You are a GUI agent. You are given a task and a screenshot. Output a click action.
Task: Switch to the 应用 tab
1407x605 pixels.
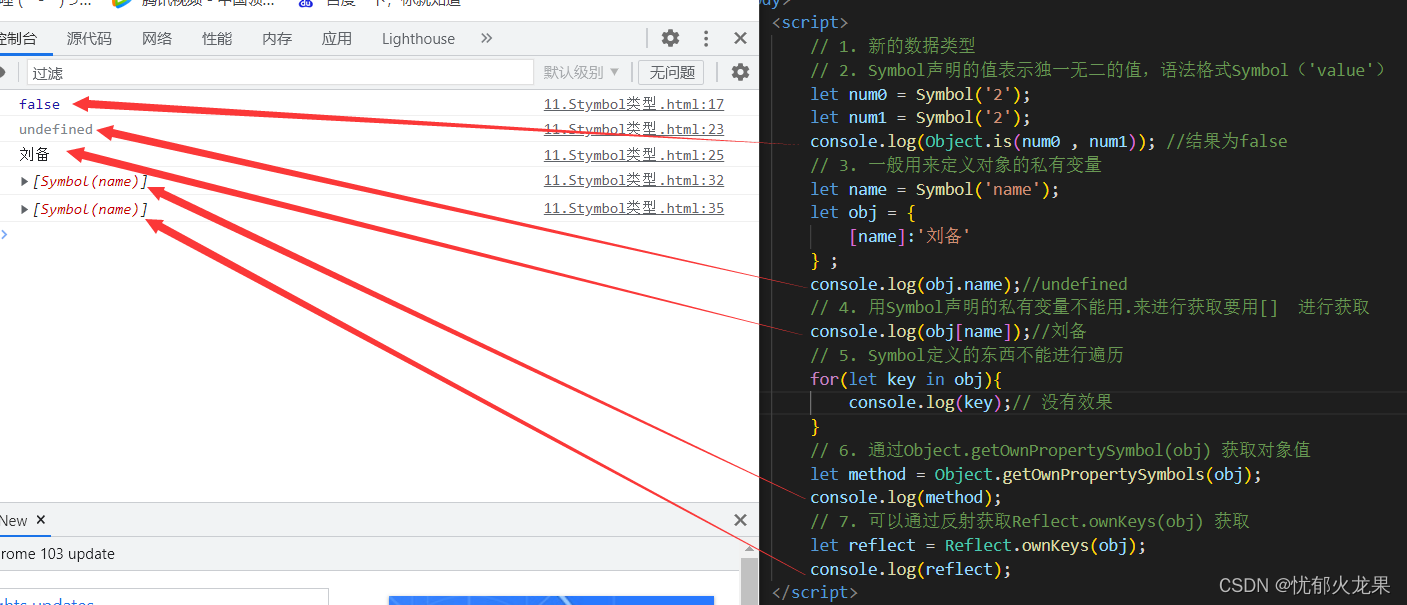pyautogui.click(x=337, y=38)
